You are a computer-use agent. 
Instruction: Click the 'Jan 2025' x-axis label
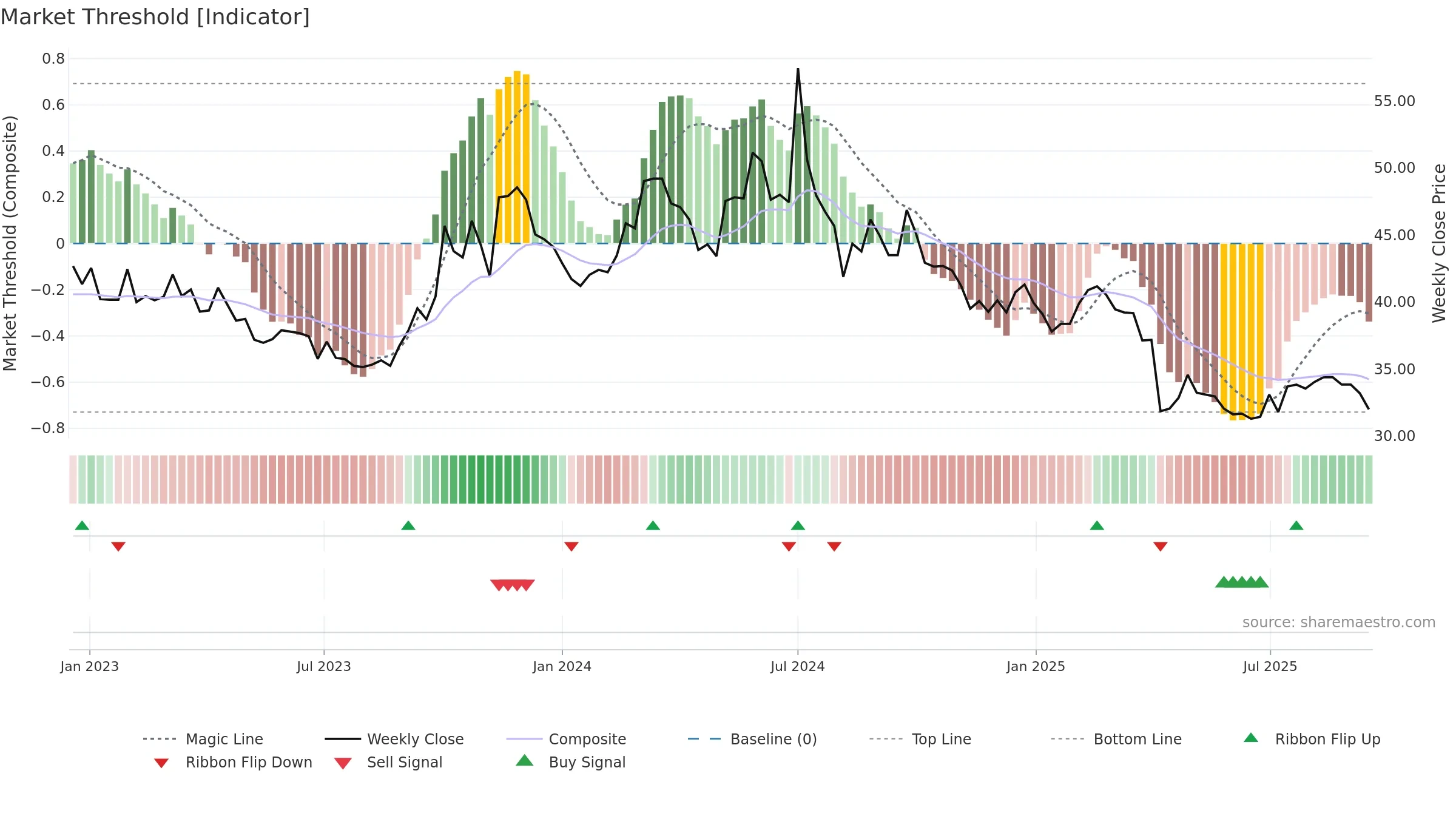click(1036, 666)
